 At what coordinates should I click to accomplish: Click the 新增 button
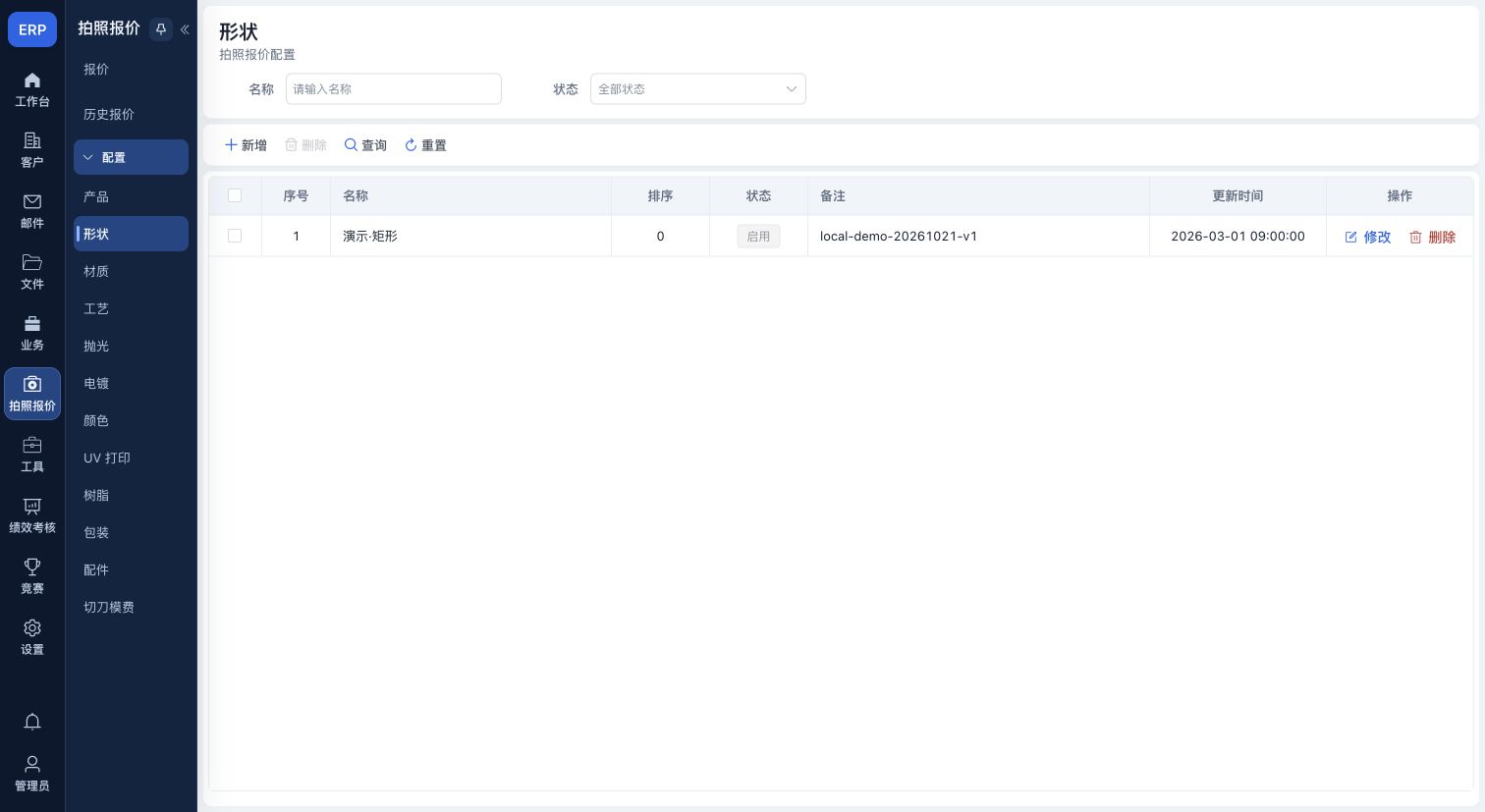pyautogui.click(x=246, y=145)
